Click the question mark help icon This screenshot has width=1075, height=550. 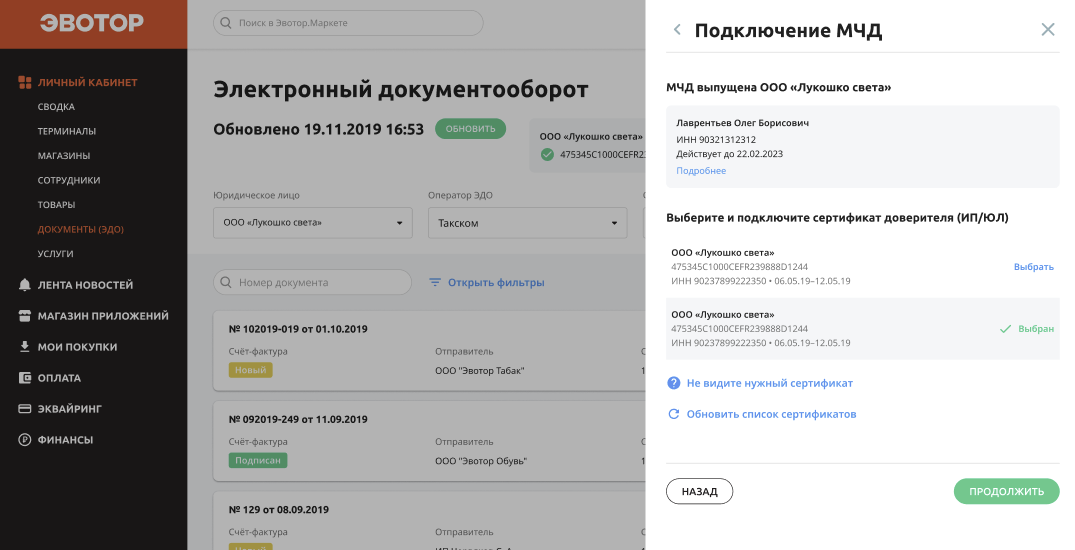pyautogui.click(x=674, y=383)
